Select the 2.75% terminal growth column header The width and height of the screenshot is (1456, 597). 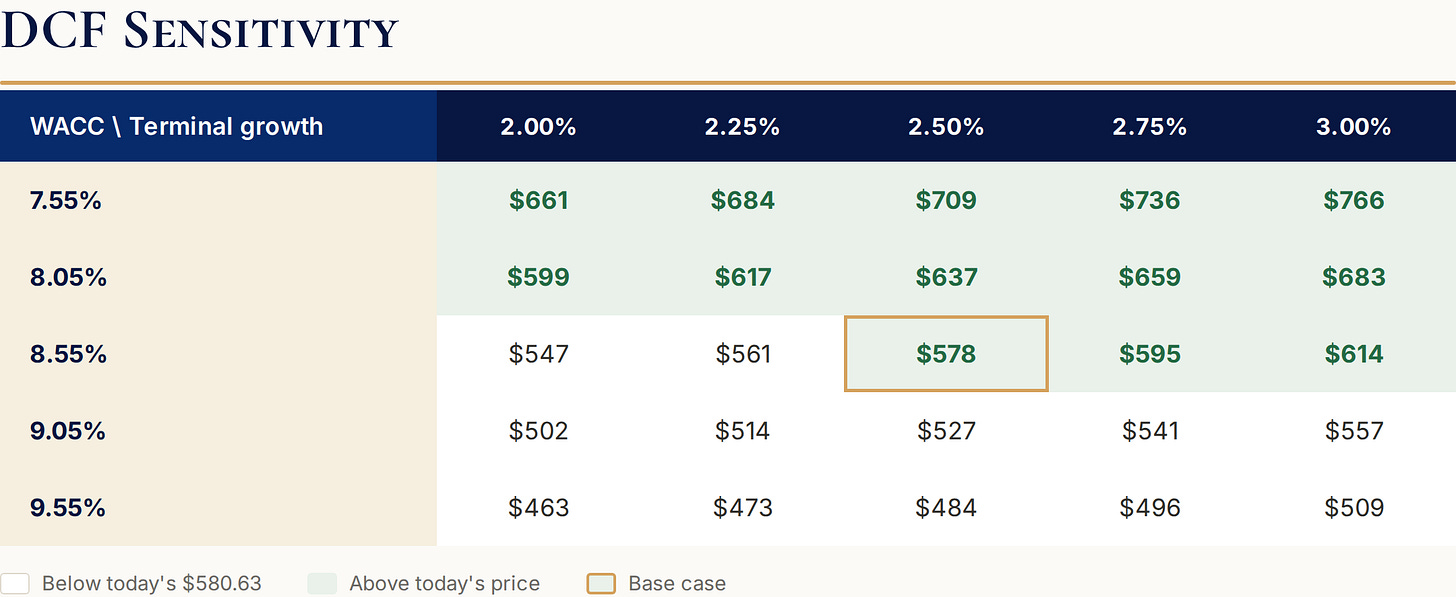pos(1150,126)
